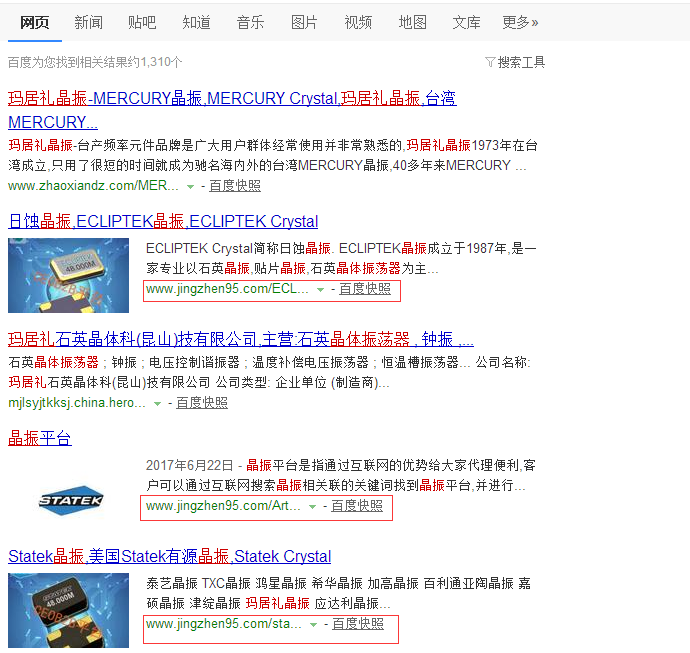Expand arrow next to jingzhen95.com/Art URL

click(x=312, y=507)
